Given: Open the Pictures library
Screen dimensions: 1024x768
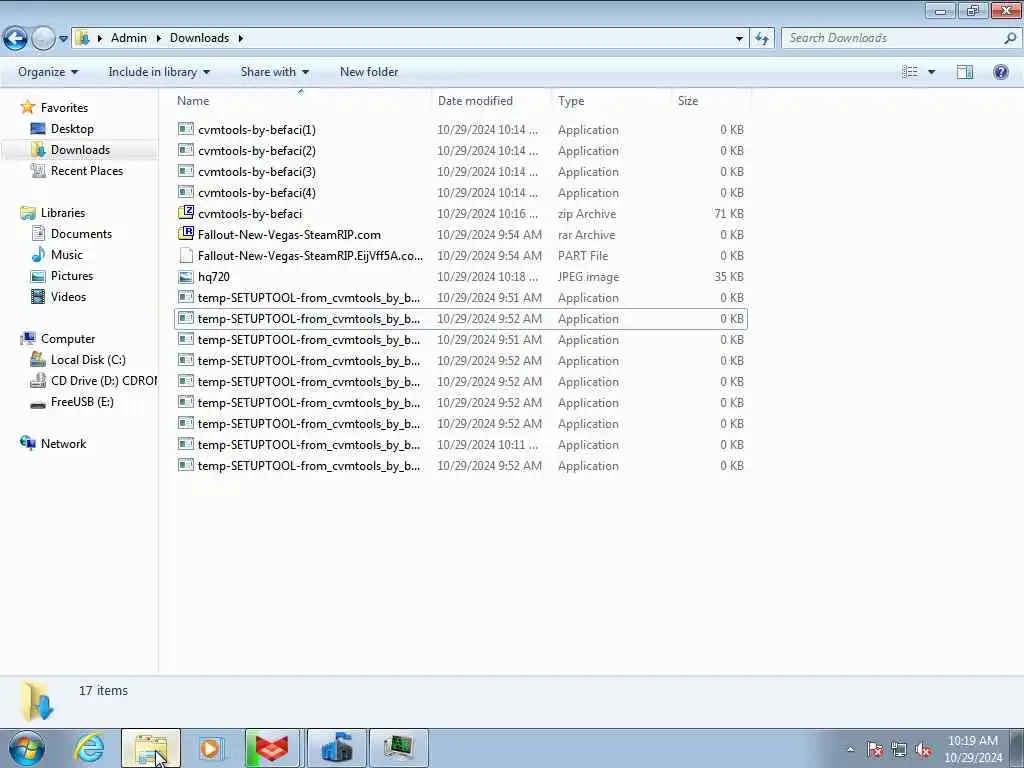Looking at the screenshot, I should pos(72,276).
